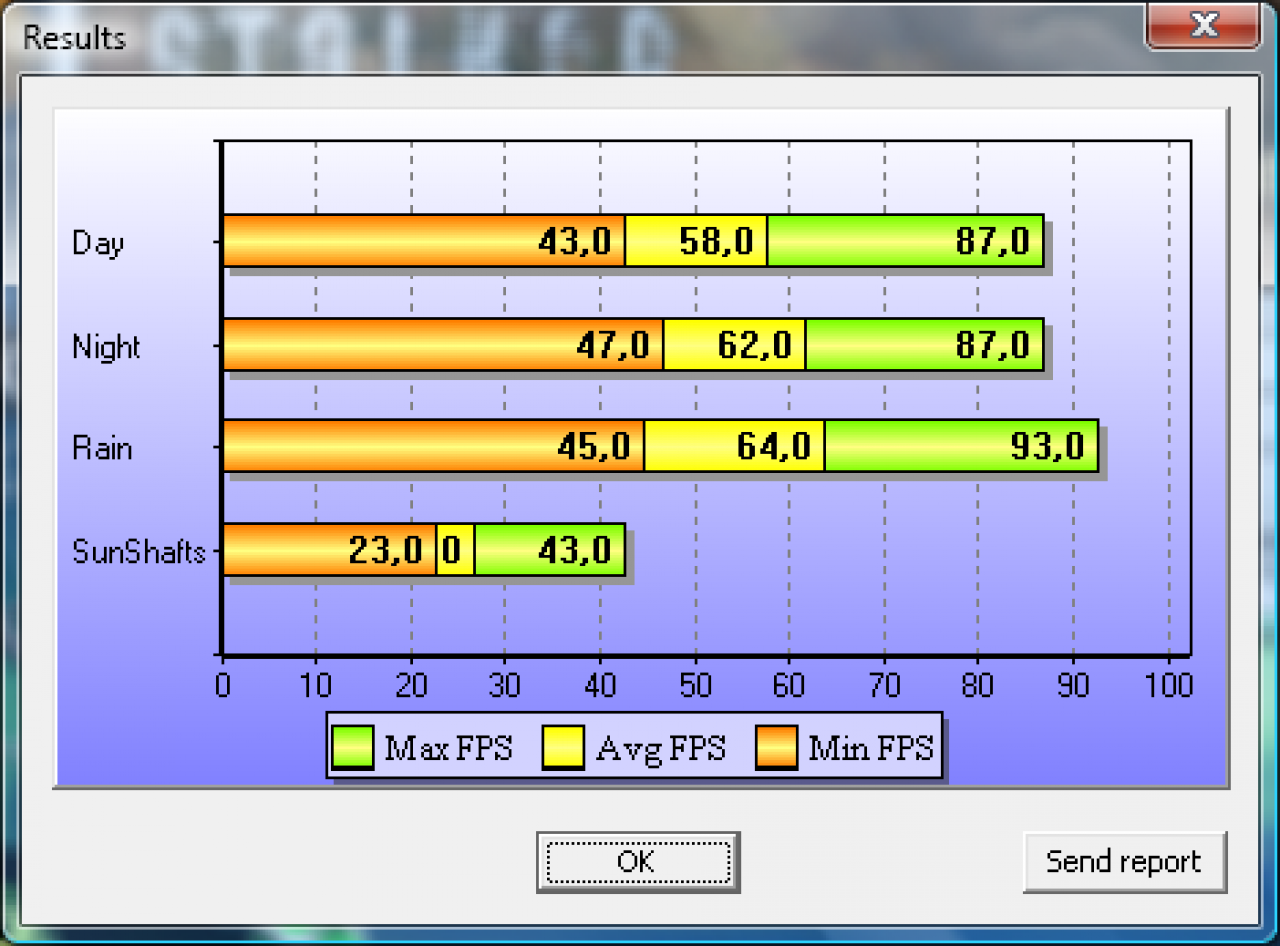Screen dimensions: 1280x946
Task: Select the Max FPS legend label
Action: coord(448,748)
